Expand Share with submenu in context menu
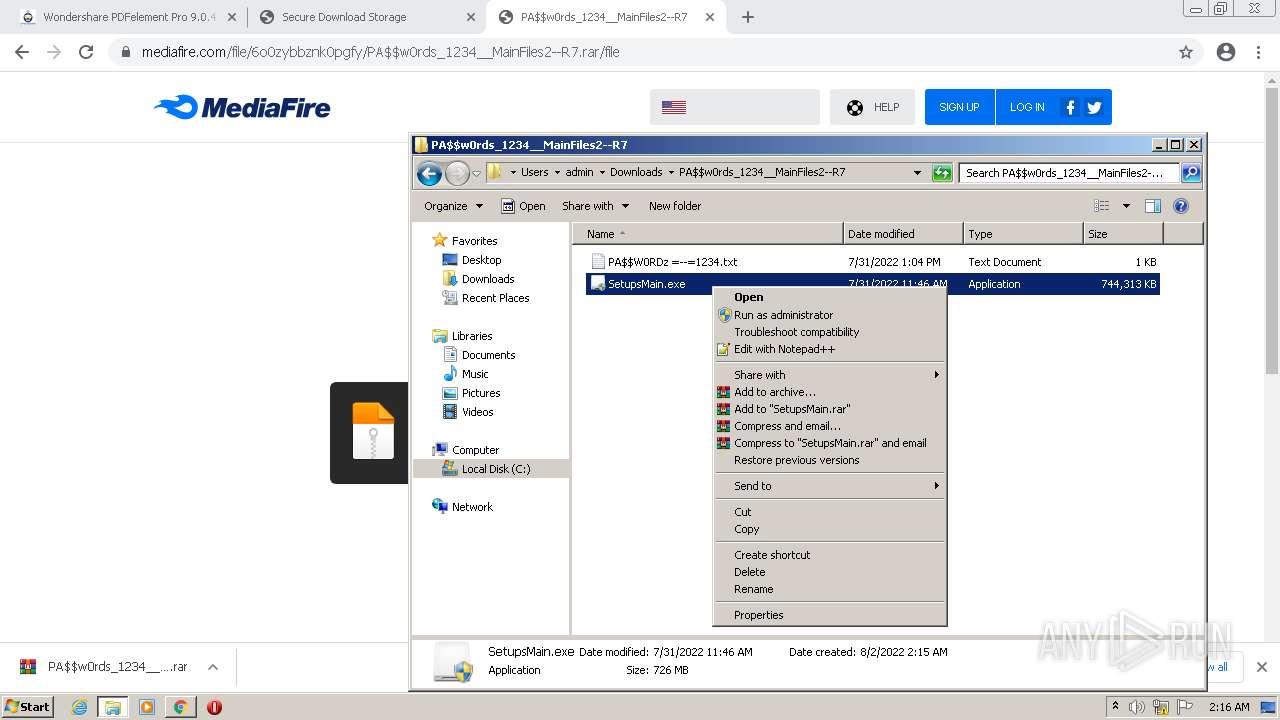The width and height of the screenshot is (1280, 720). (830, 375)
